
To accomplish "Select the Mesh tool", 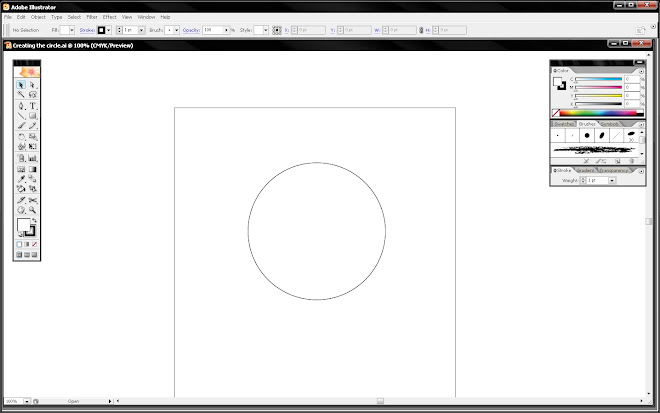I will (21, 169).
